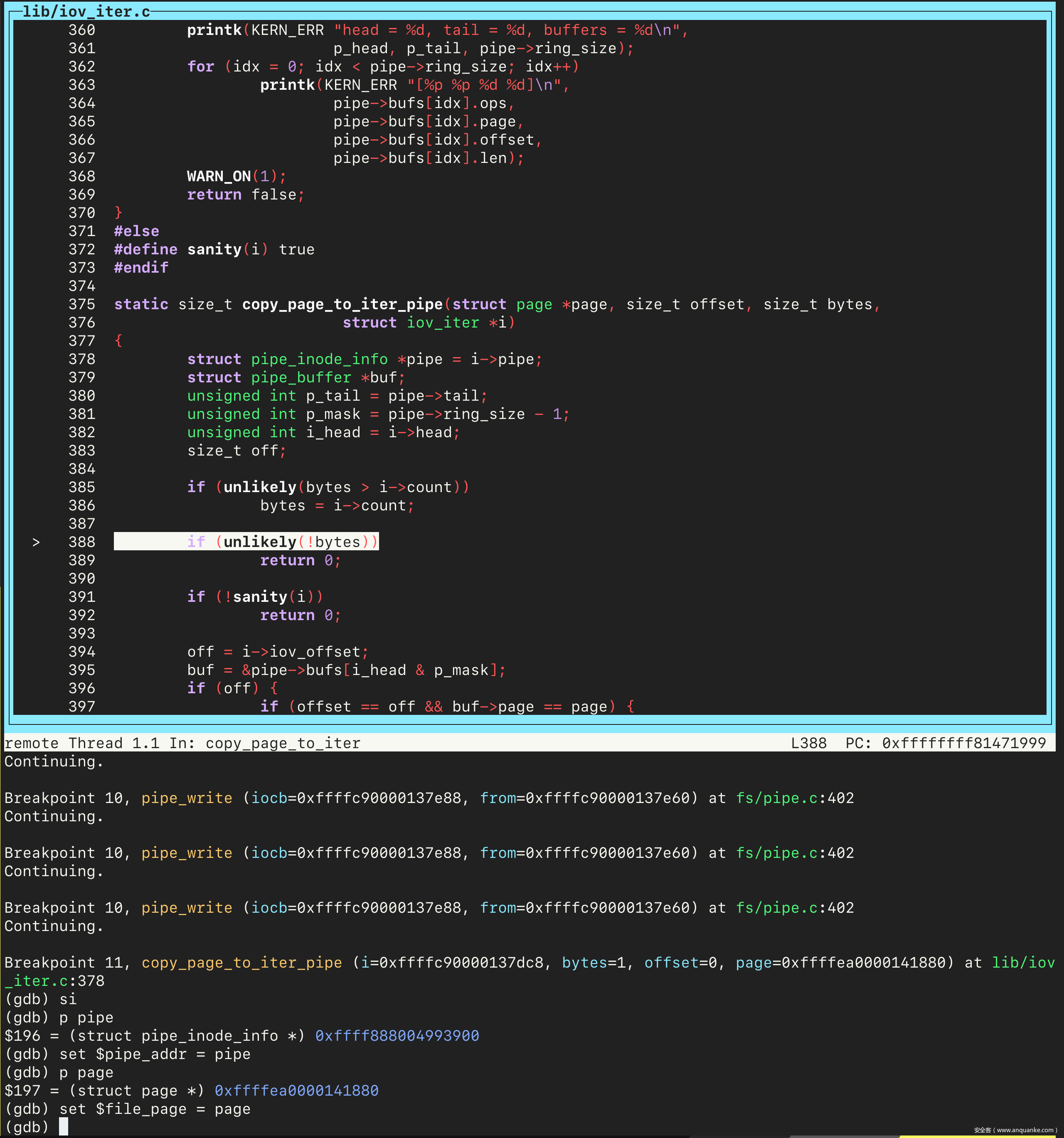
Task: Click the lib/iov_iter.c source window title
Action: pyautogui.click(x=86, y=12)
